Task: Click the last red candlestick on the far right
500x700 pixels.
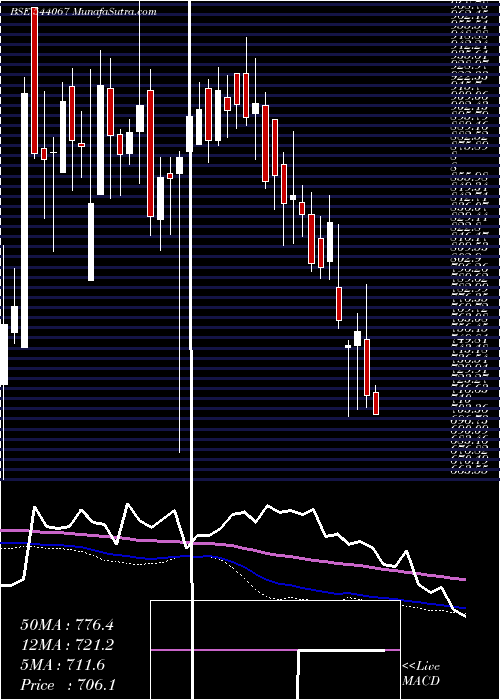Action: (376, 403)
